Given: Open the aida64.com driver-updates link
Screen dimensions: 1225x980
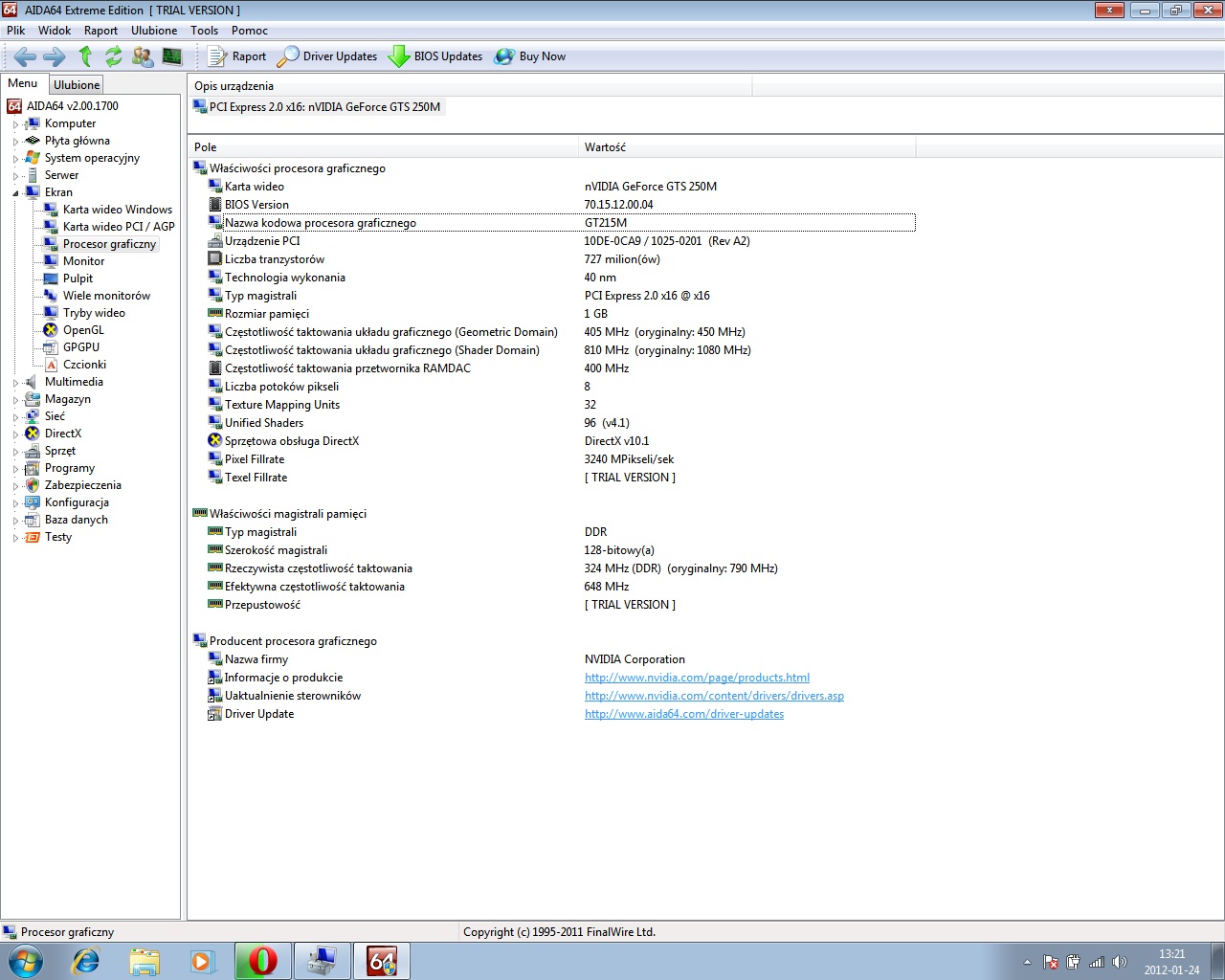Looking at the screenshot, I should click(684, 714).
